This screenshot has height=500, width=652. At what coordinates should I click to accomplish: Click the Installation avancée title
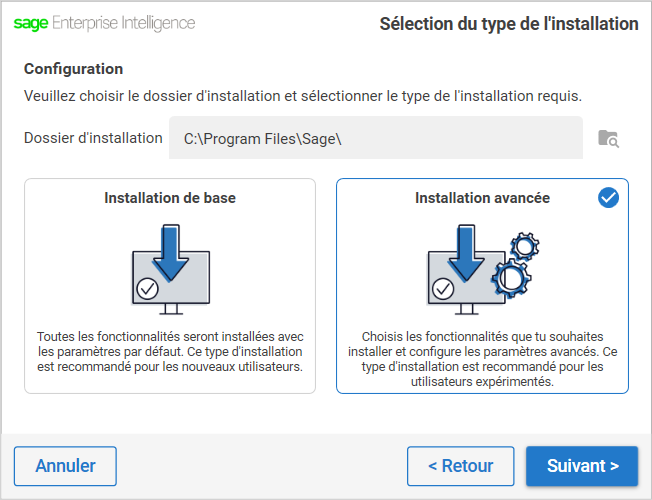tap(482, 198)
